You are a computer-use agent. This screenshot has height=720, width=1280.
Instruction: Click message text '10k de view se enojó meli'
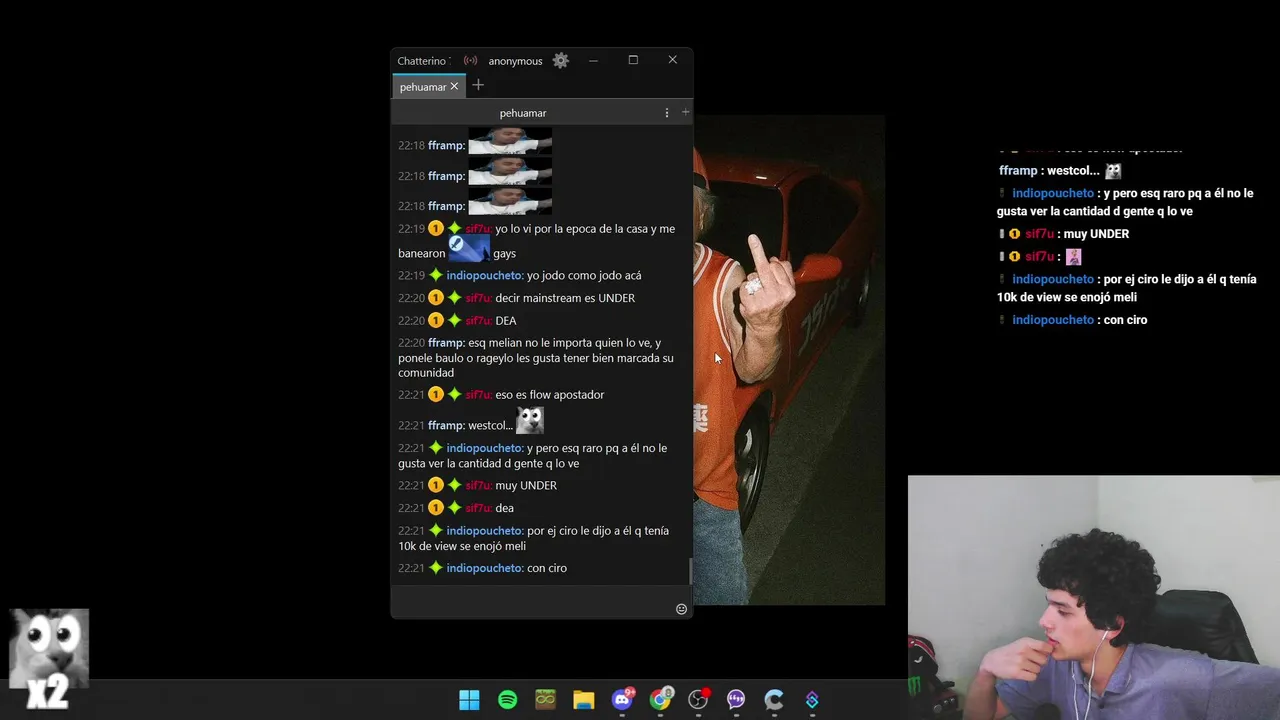click(x=462, y=546)
